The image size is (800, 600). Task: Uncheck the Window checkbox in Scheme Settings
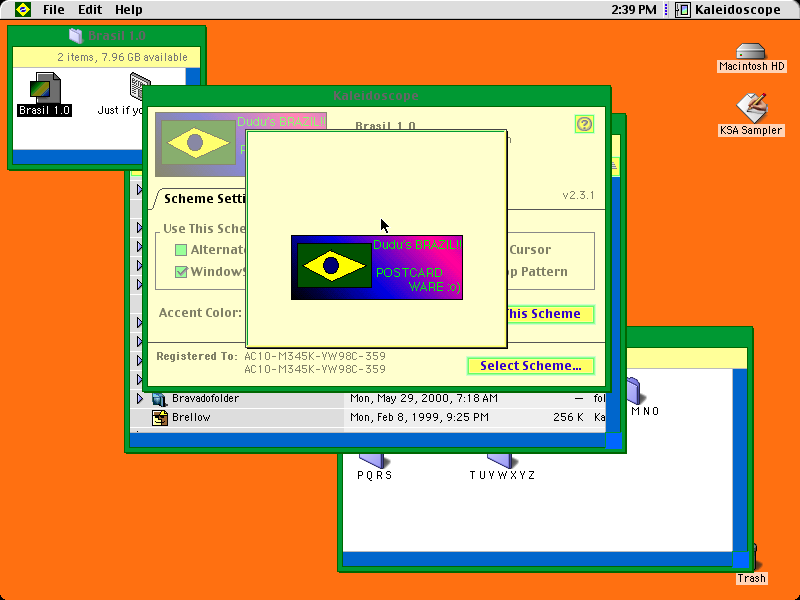coord(181,272)
